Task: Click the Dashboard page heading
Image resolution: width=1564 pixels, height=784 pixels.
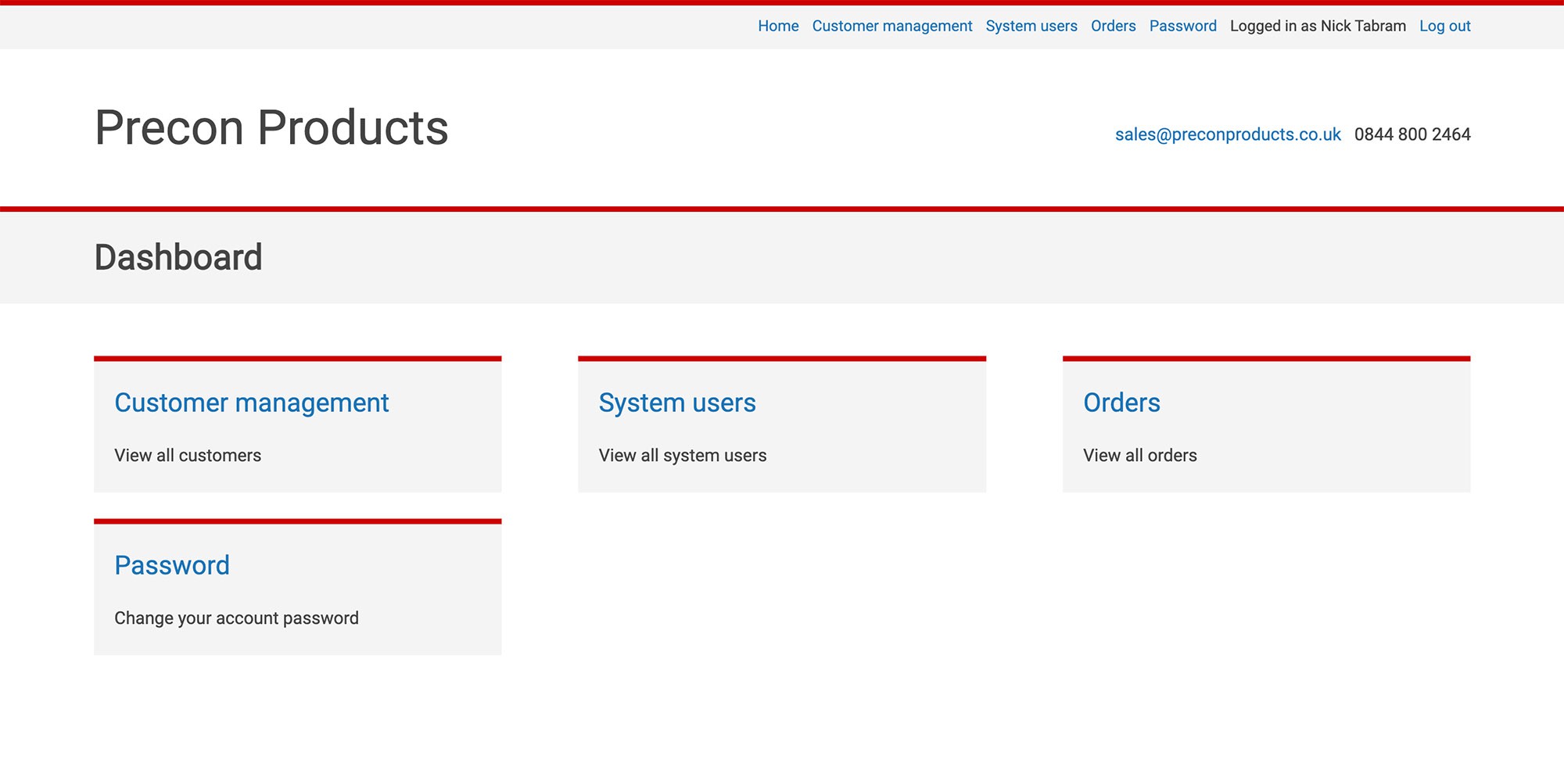Action: [x=178, y=257]
